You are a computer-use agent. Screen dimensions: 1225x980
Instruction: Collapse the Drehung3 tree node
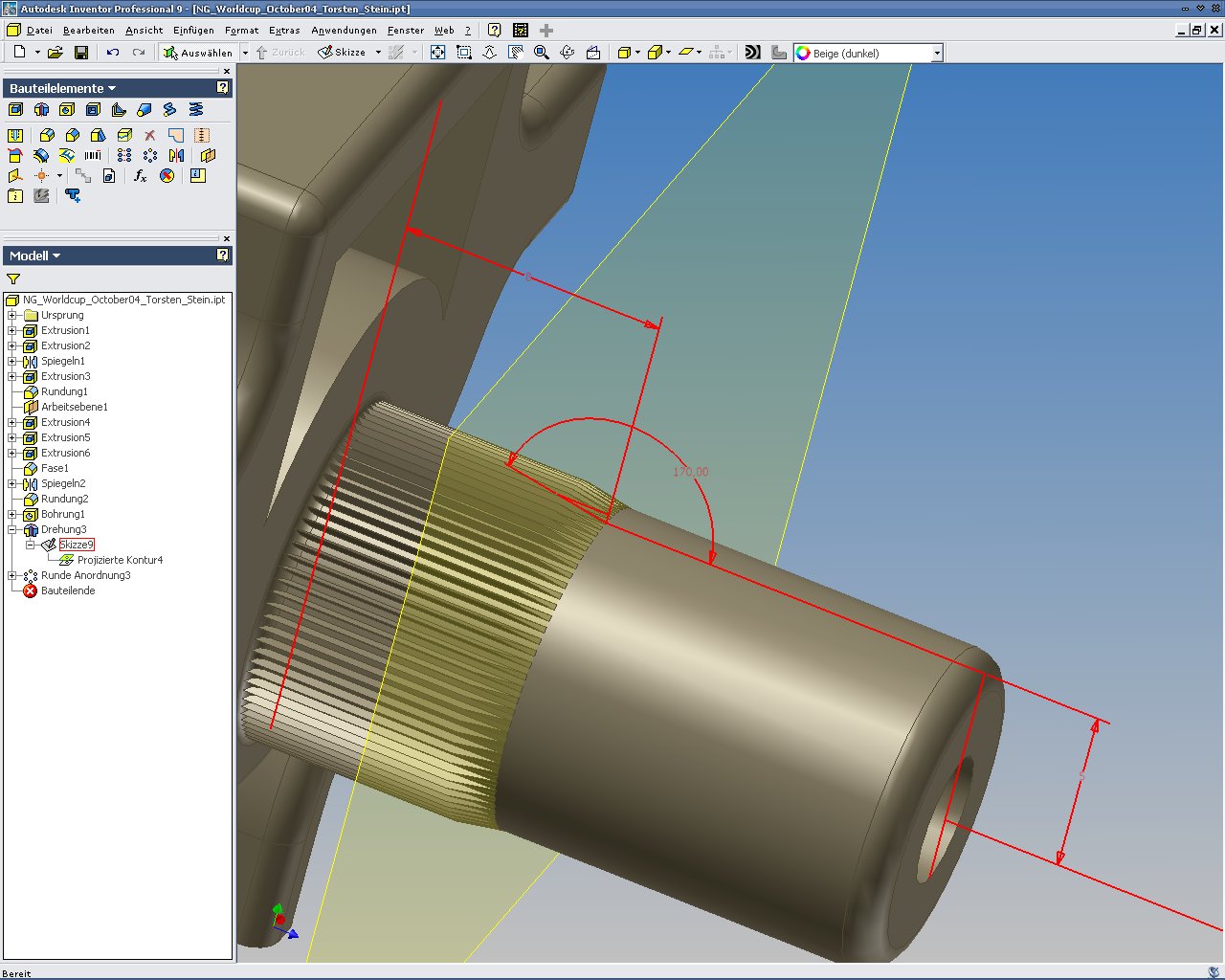point(12,529)
